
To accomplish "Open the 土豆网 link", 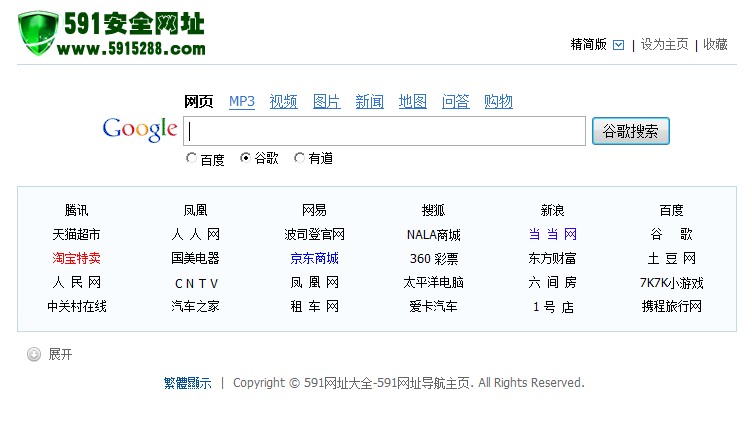I will pyautogui.click(x=671, y=259).
